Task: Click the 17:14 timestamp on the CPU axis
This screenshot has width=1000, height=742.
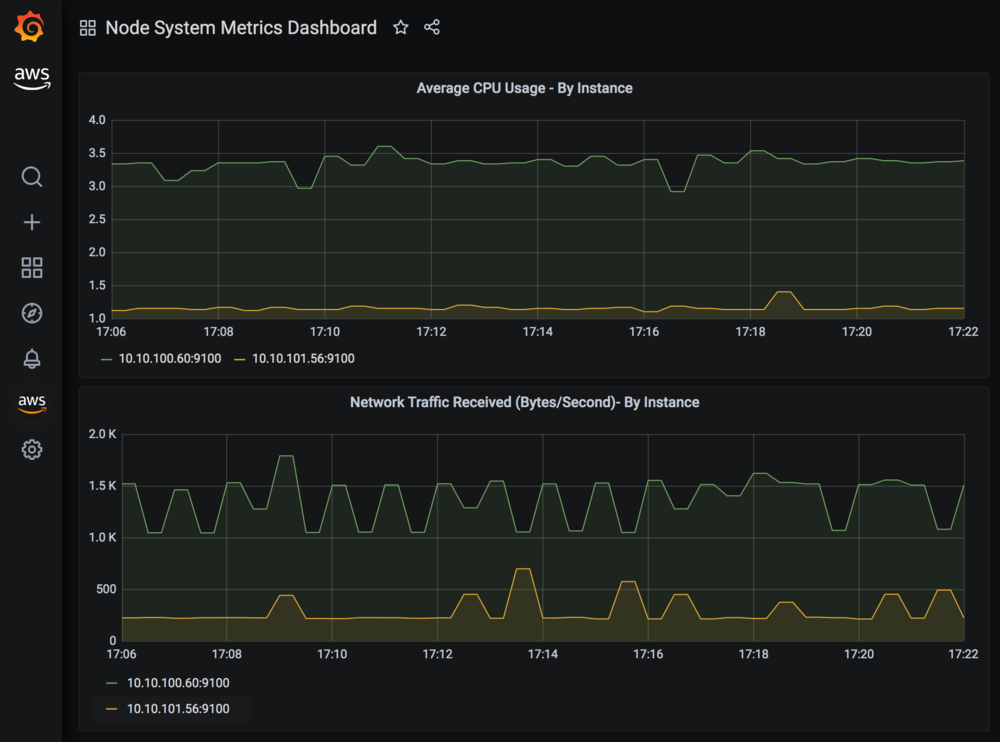Action: click(x=537, y=331)
